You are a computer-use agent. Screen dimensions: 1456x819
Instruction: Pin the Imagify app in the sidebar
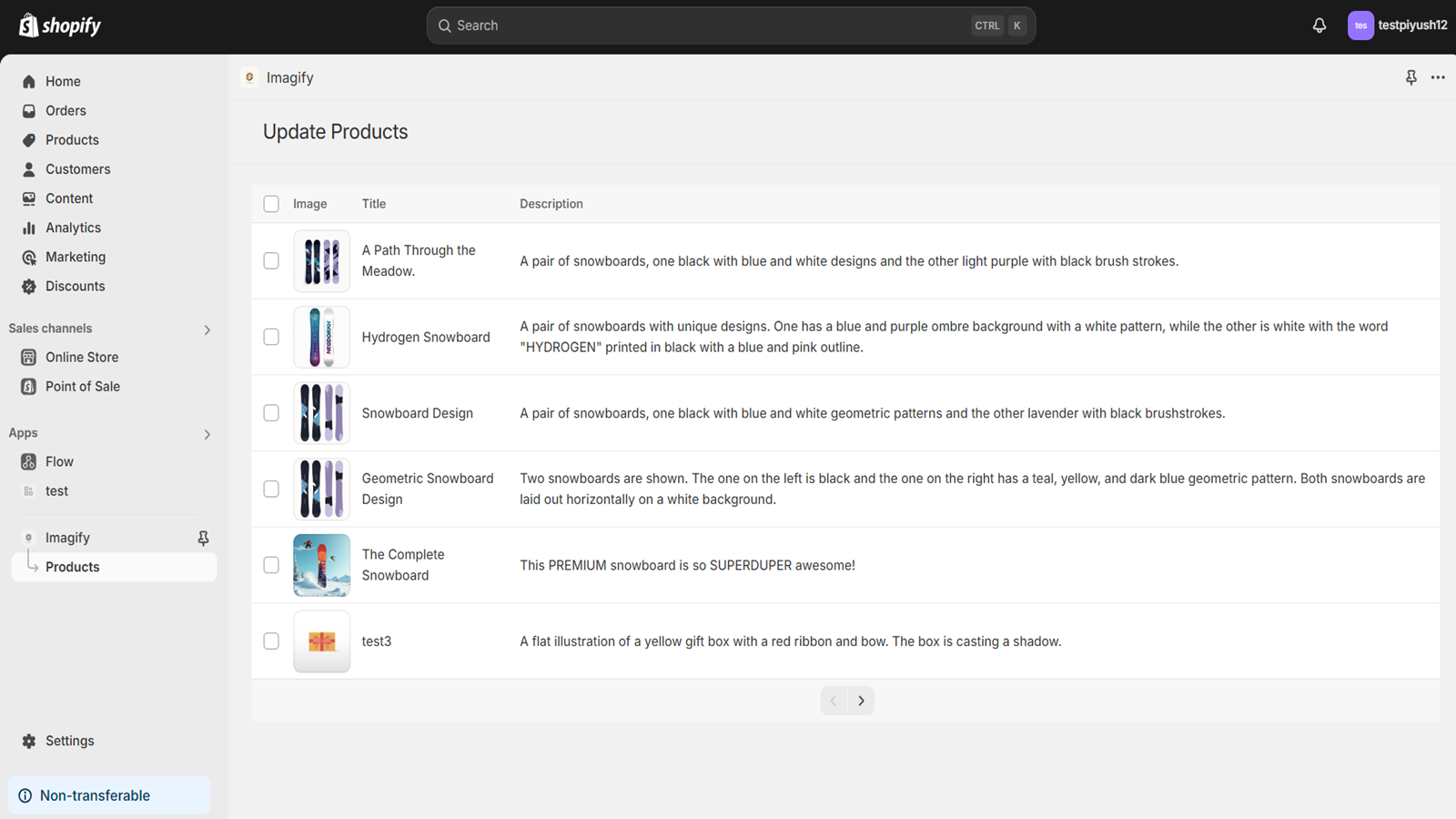[x=203, y=538]
